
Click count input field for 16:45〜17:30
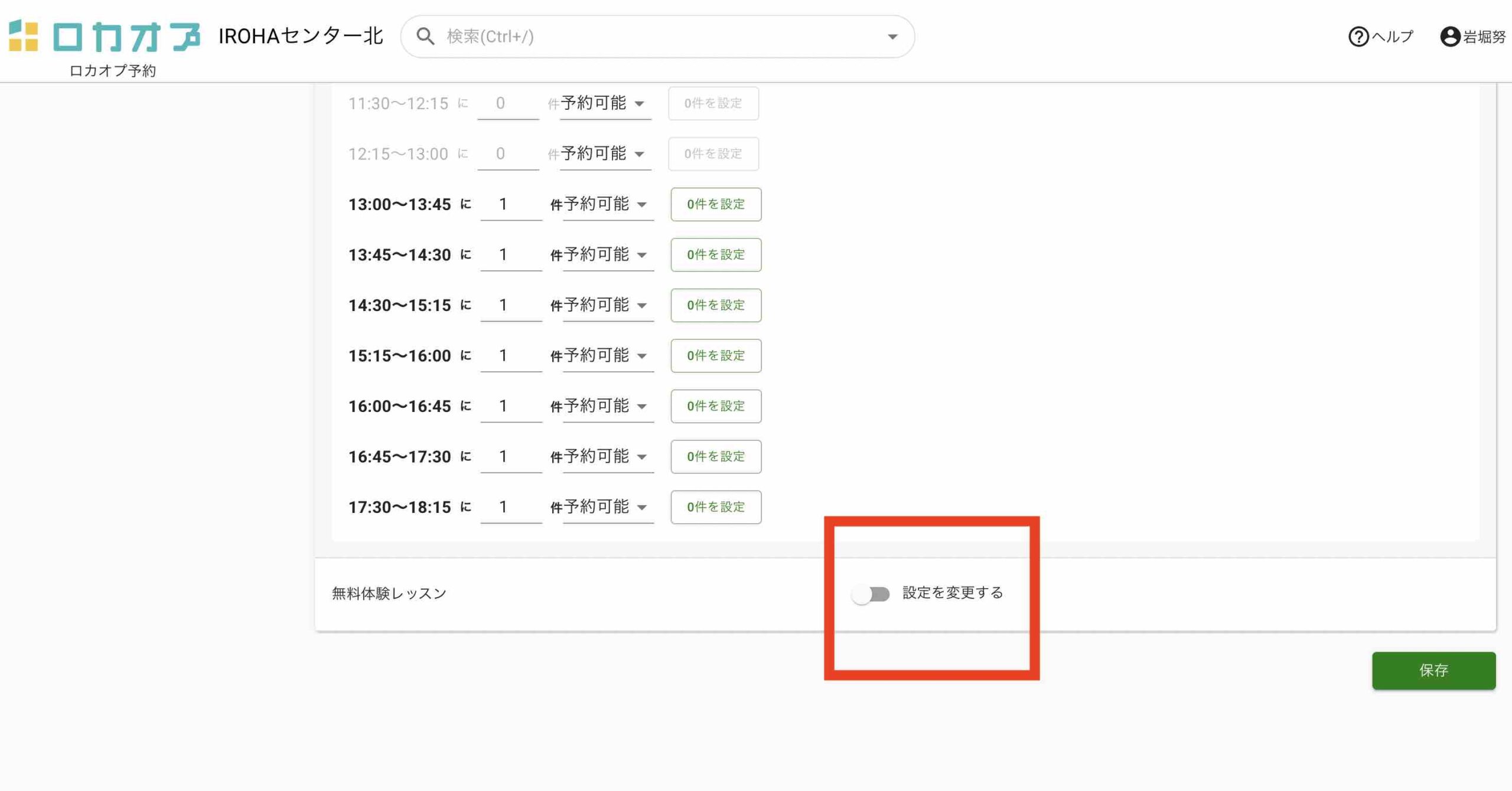coord(510,456)
